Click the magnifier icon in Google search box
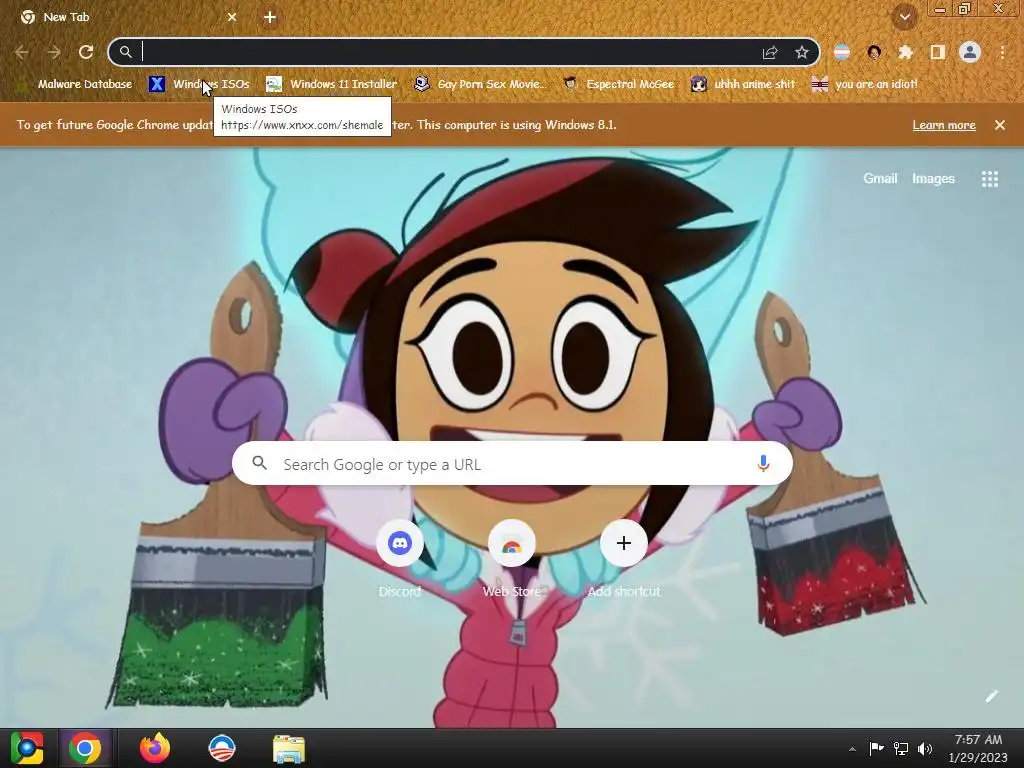This screenshot has width=1024, height=768. pyautogui.click(x=259, y=463)
